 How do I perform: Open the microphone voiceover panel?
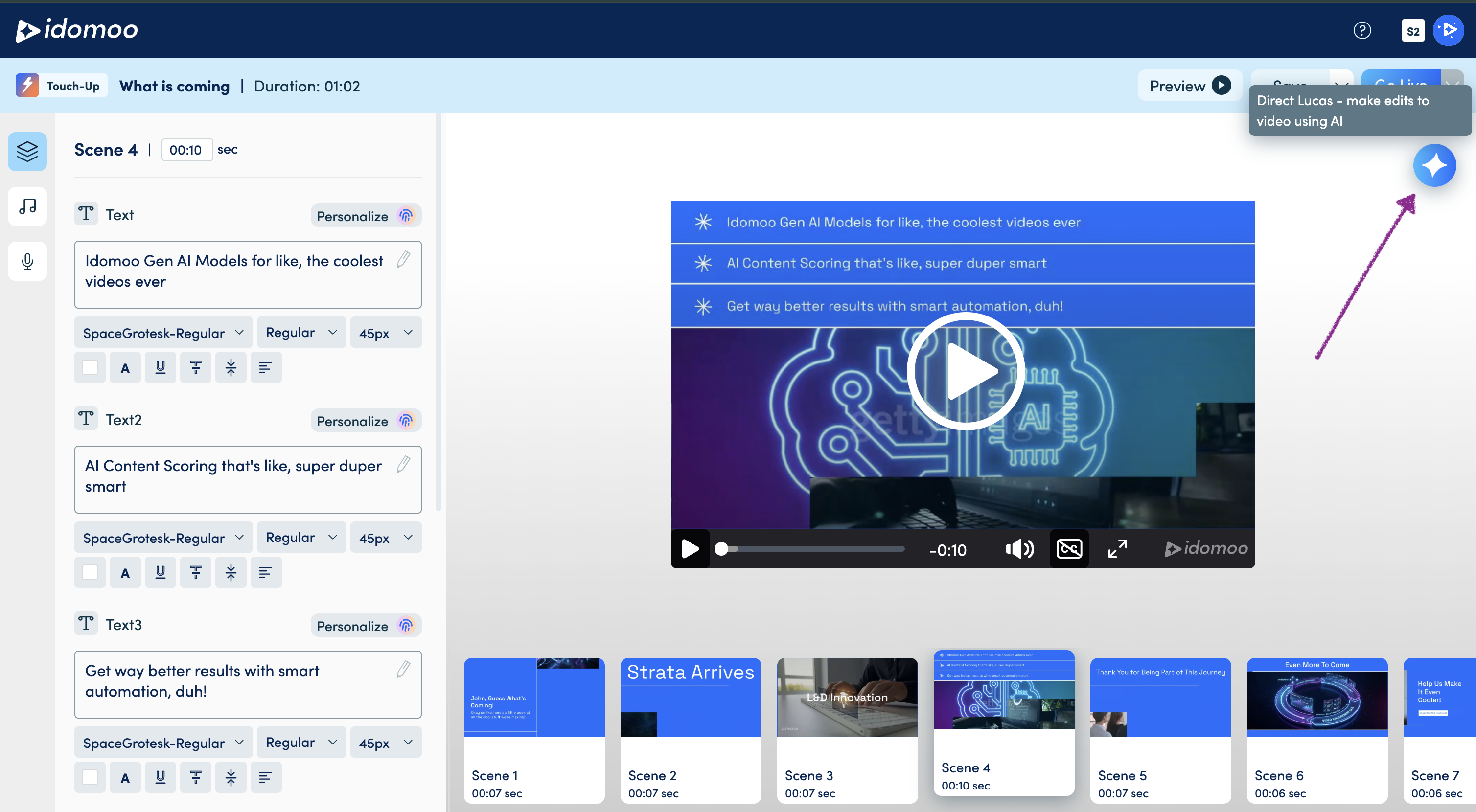(x=27, y=261)
